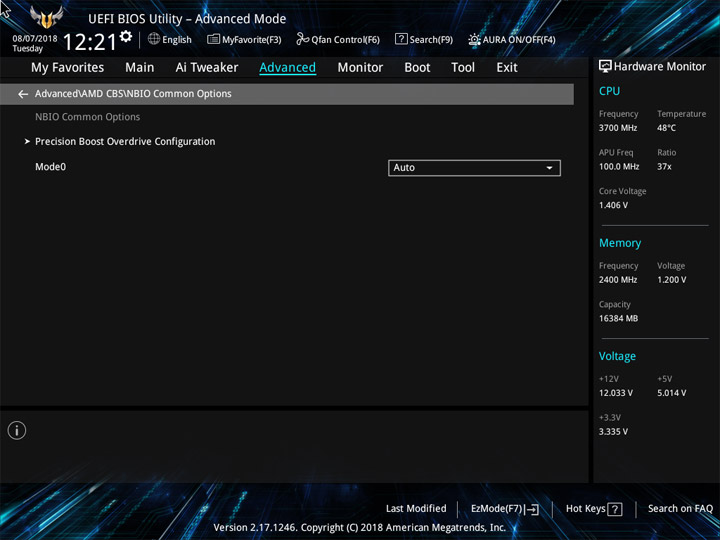Screen dimensions: 720x540
Task: Click the Mode0 label
Action: pyautogui.click(x=51, y=167)
